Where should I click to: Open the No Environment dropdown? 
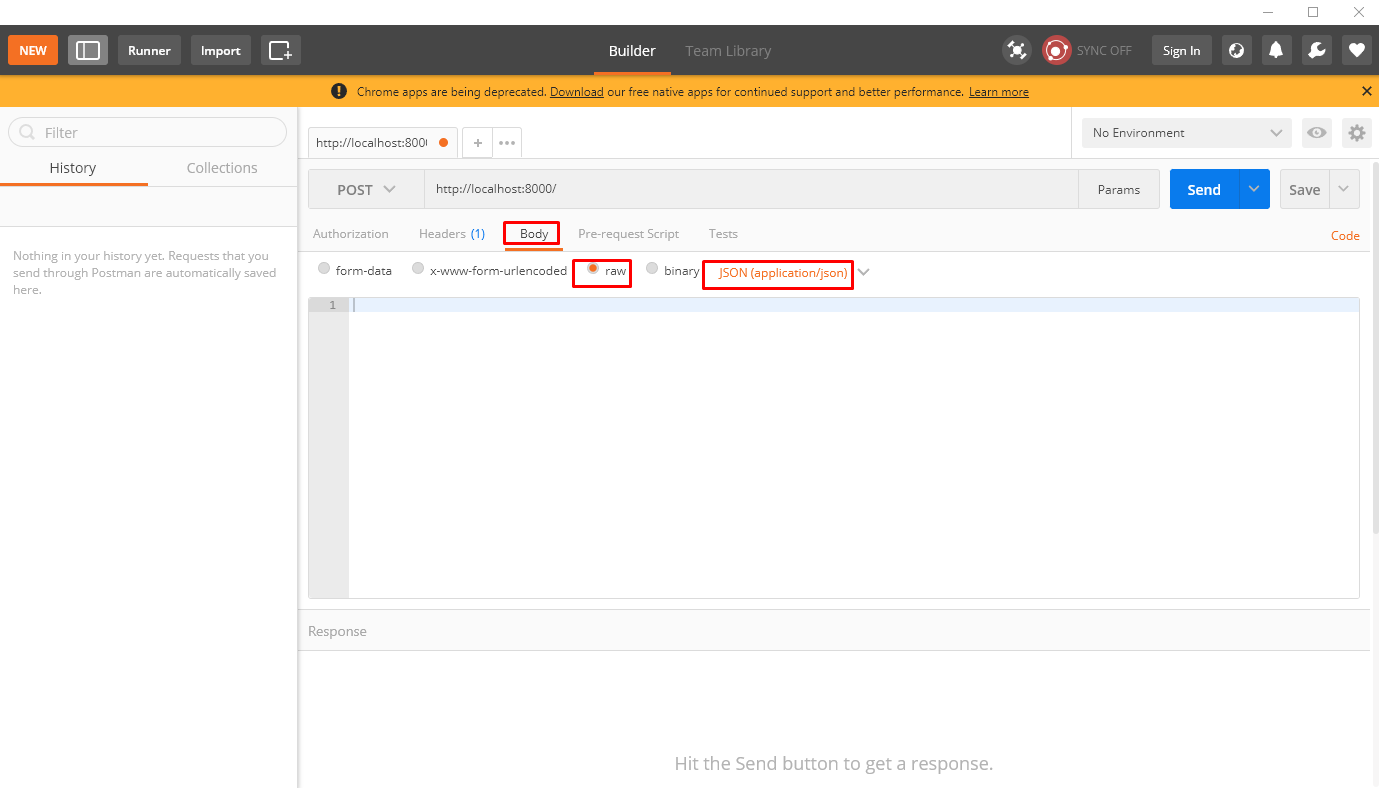(1187, 132)
